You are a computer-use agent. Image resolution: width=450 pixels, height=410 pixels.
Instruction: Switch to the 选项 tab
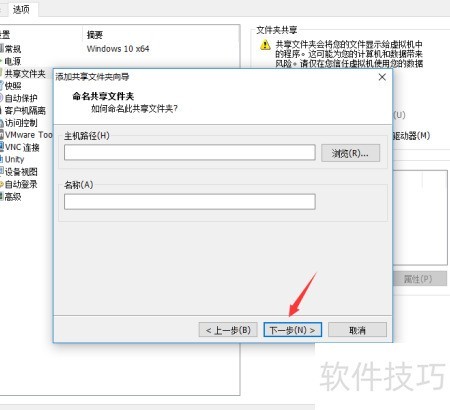pyautogui.click(x=21, y=9)
